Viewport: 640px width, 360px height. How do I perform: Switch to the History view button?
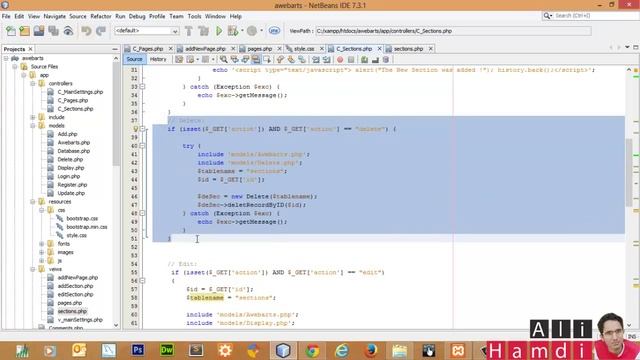pyautogui.click(x=158, y=60)
